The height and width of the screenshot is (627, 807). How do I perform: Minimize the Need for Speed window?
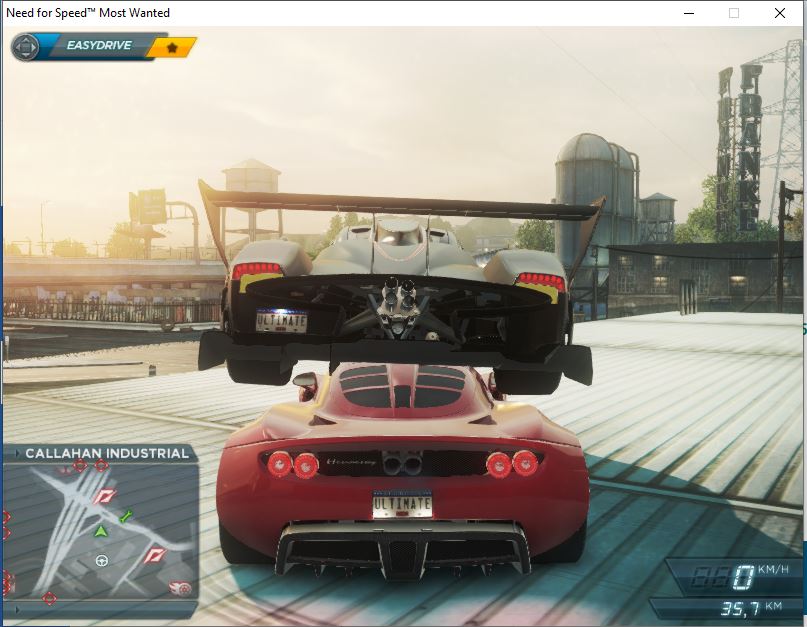[689, 13]
